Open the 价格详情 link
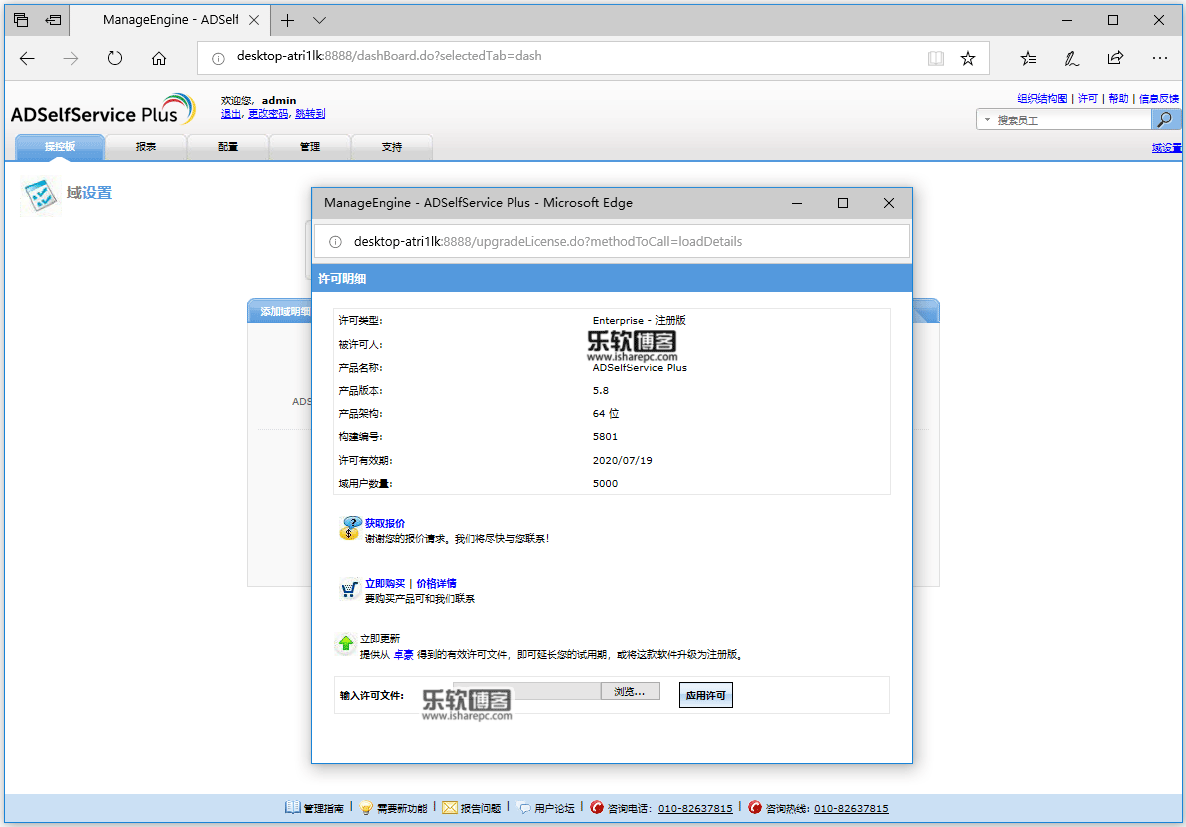1186x827 pixels. coord(436,583)
